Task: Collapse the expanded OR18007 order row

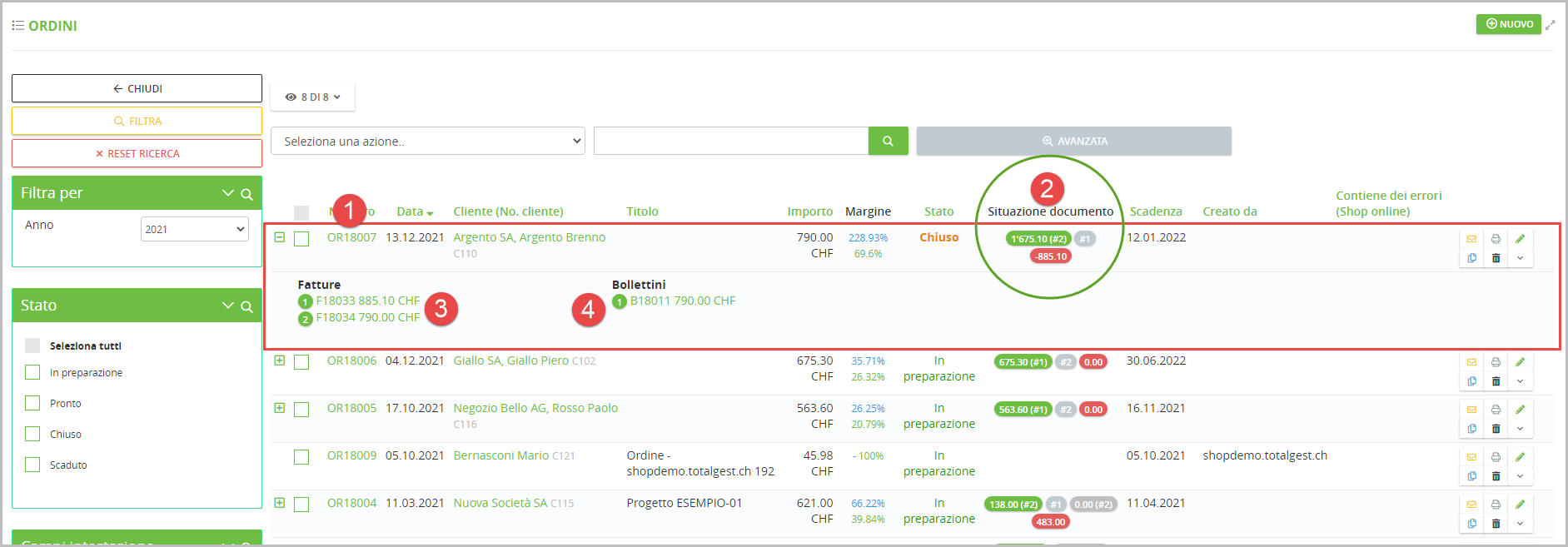Action: coord(280,237)
